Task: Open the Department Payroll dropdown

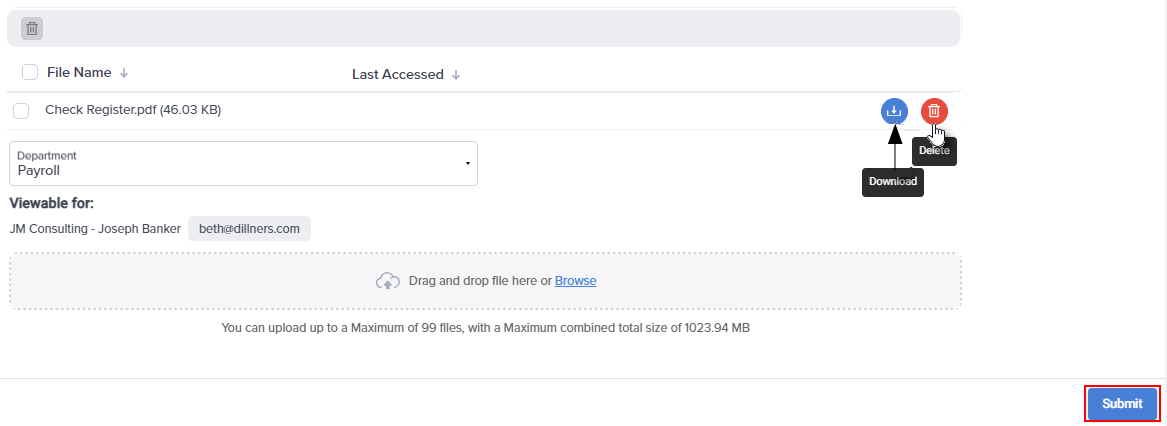Action: [243, 164]
